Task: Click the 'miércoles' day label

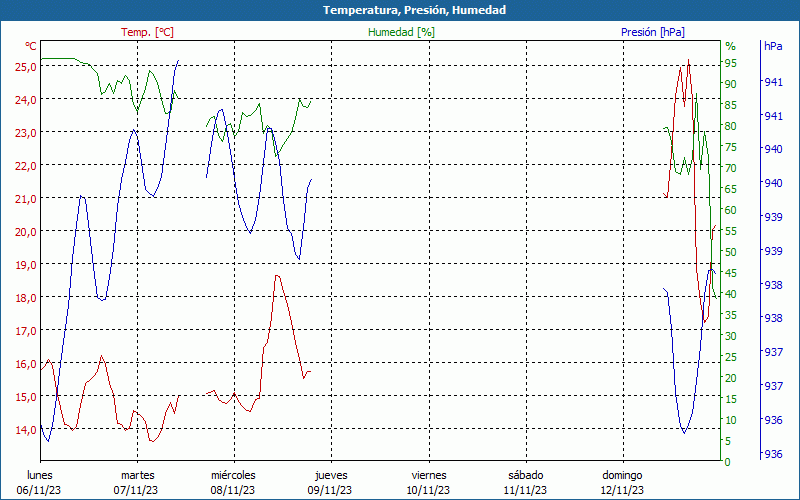Action: pos(234,475)
